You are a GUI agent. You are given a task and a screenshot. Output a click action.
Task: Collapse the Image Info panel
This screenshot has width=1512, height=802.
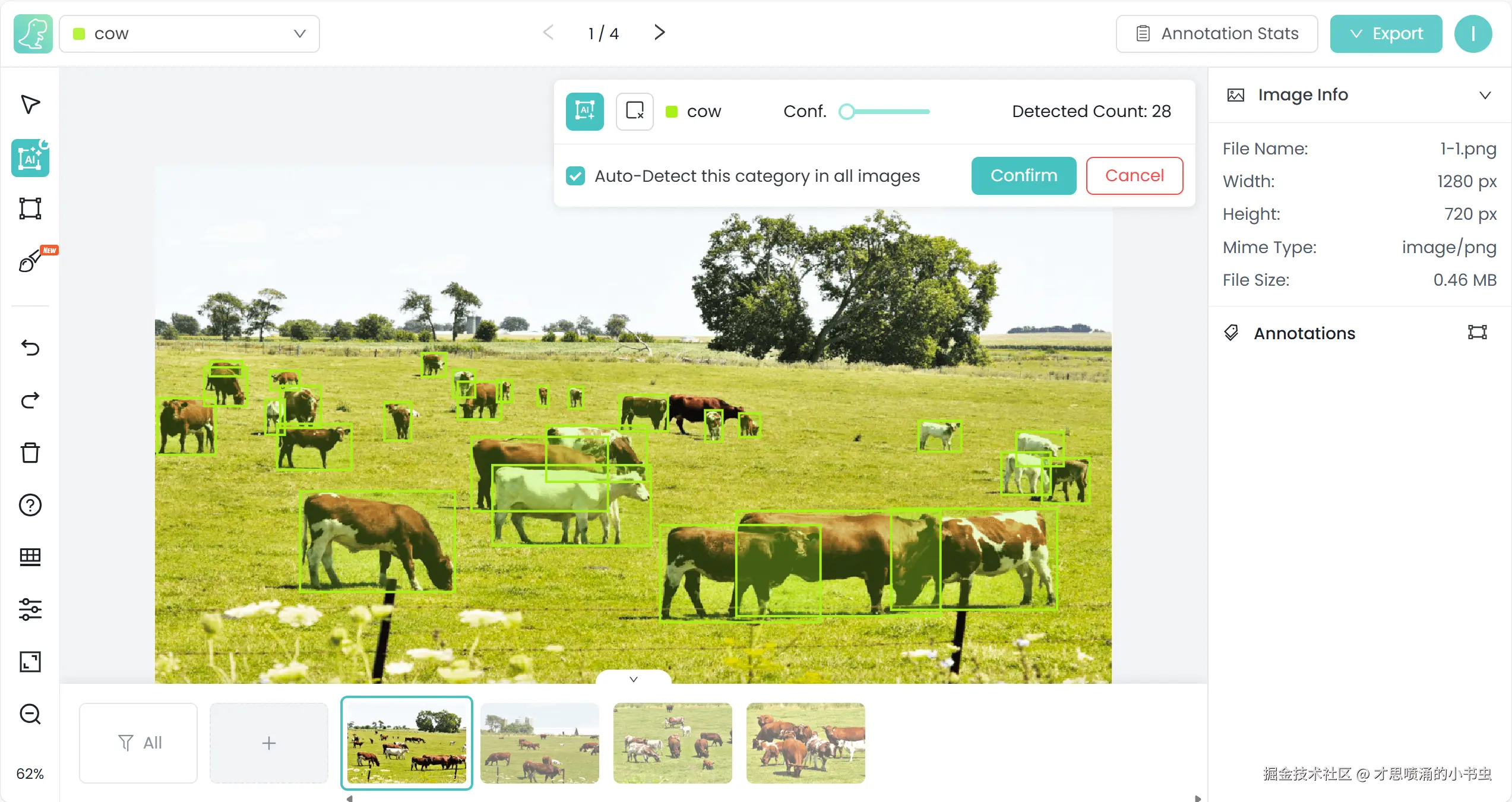click(x=1485, y=95)
